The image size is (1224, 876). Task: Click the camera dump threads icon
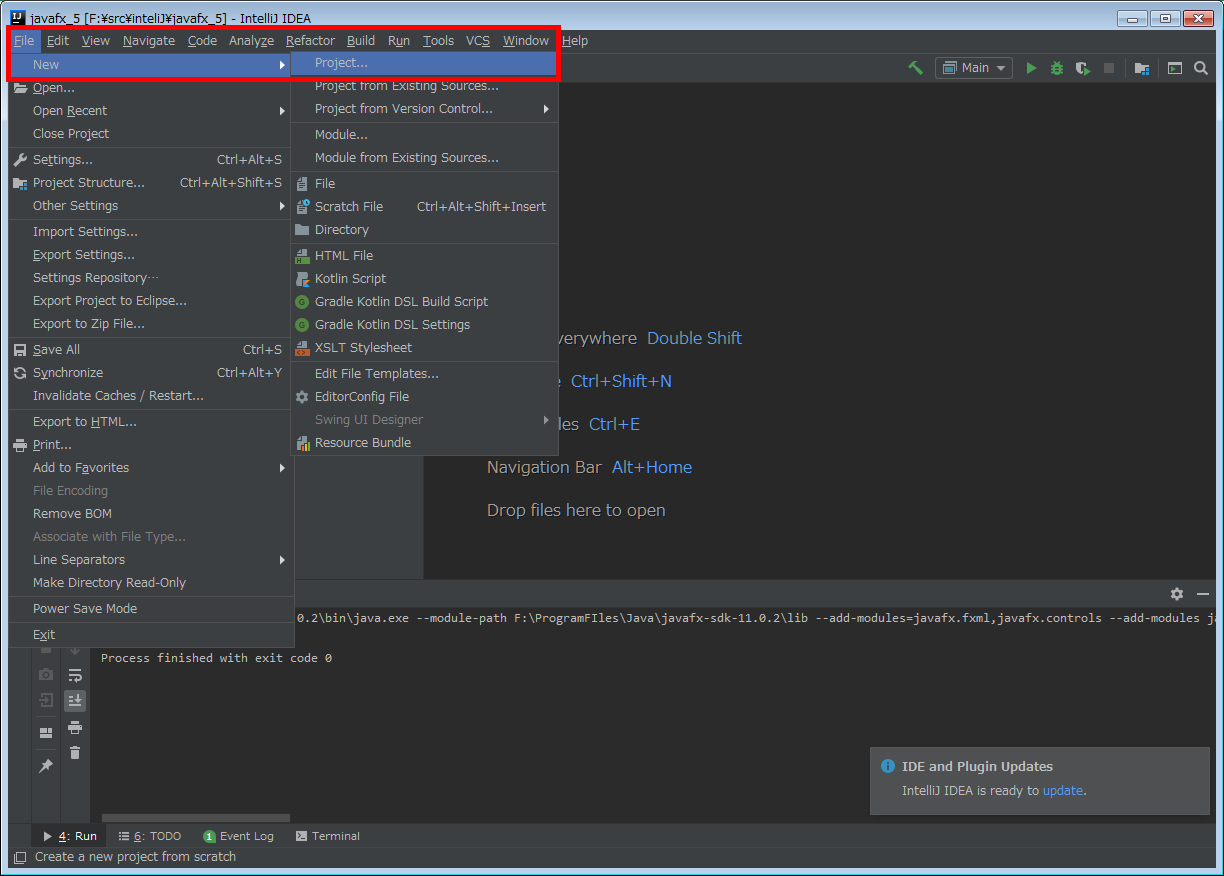46,675
